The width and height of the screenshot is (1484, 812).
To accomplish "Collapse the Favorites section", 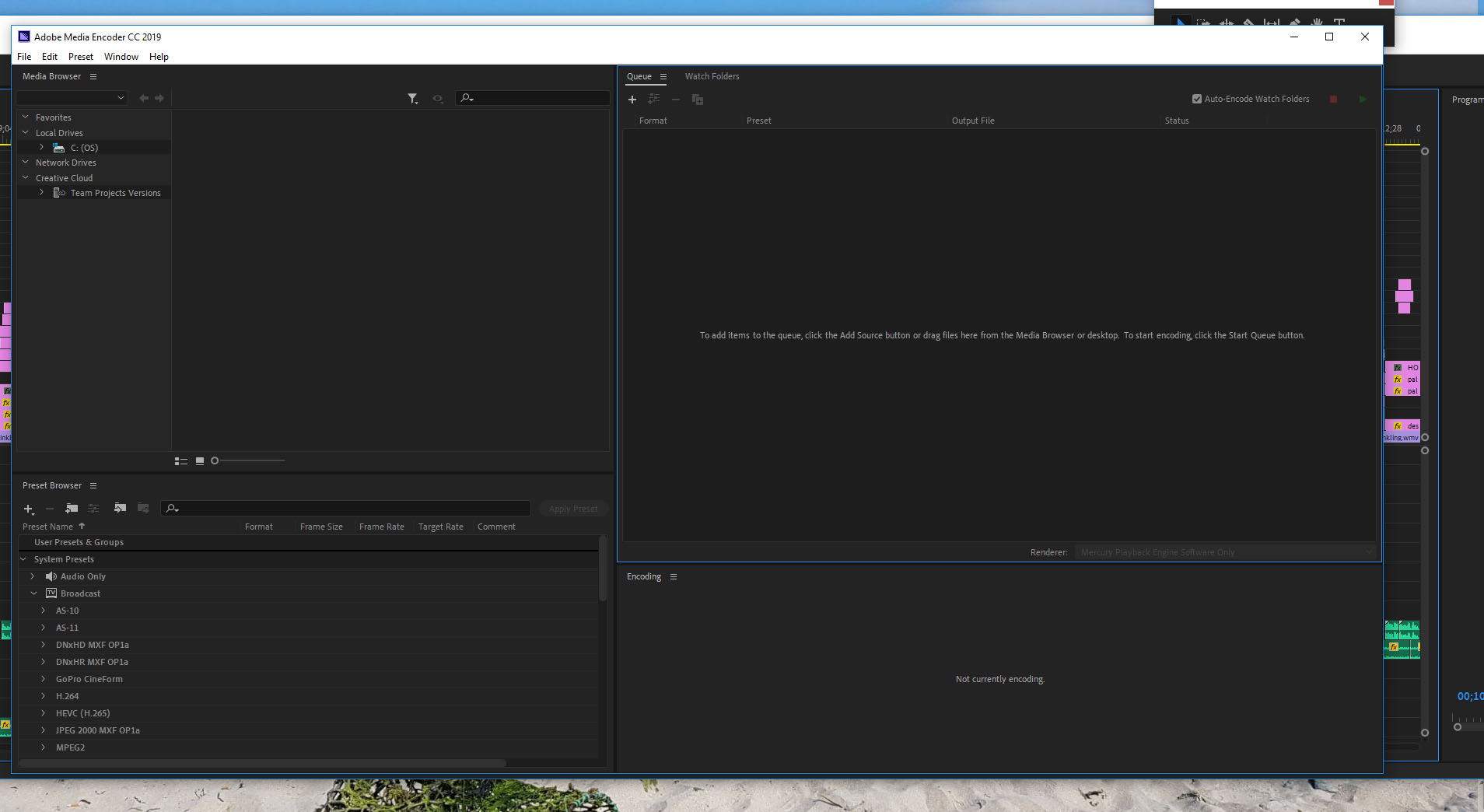I will pos(26,117).
